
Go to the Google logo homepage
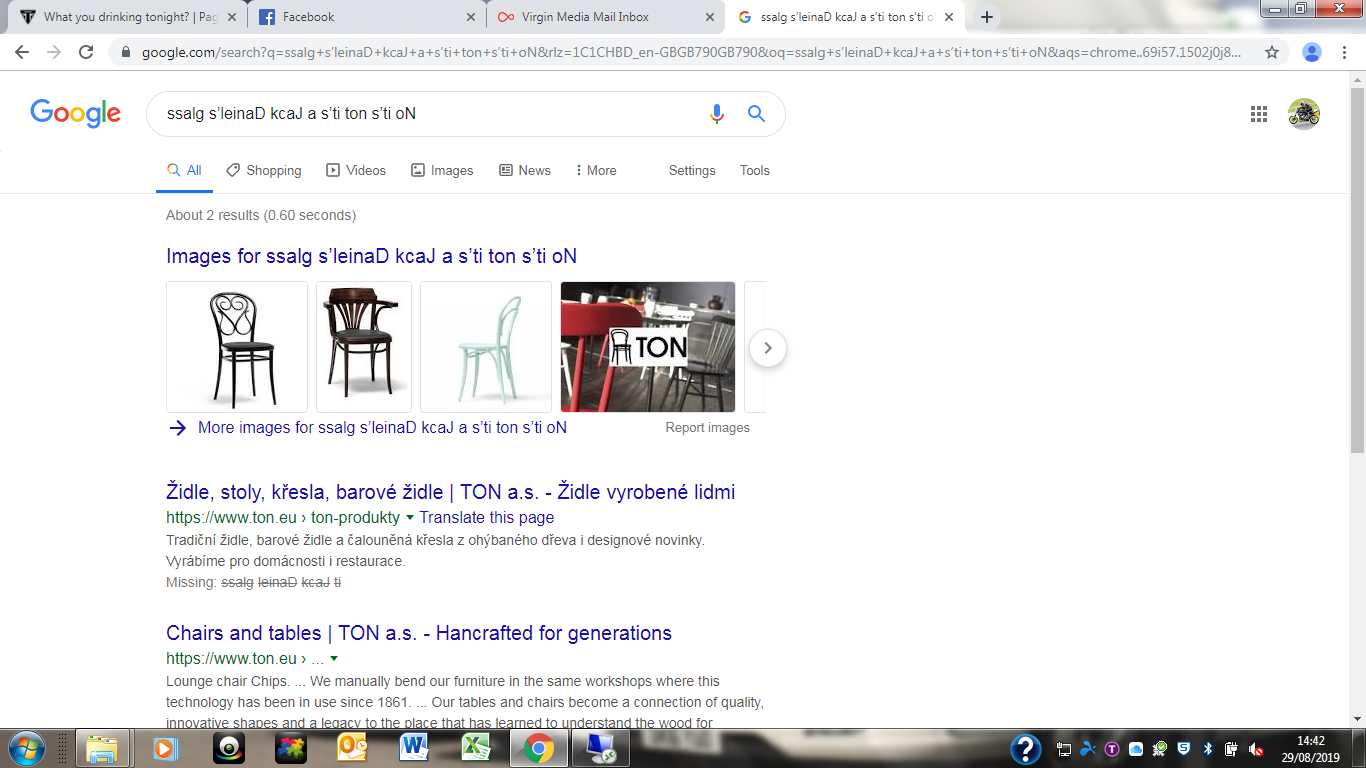pos(76,113)
